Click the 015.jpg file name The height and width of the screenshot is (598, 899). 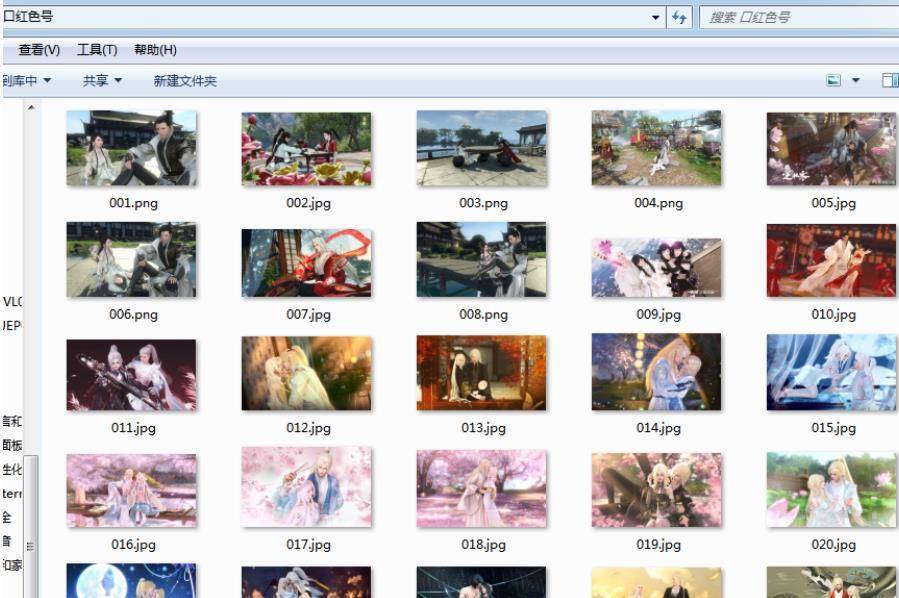tap(834, 428)
